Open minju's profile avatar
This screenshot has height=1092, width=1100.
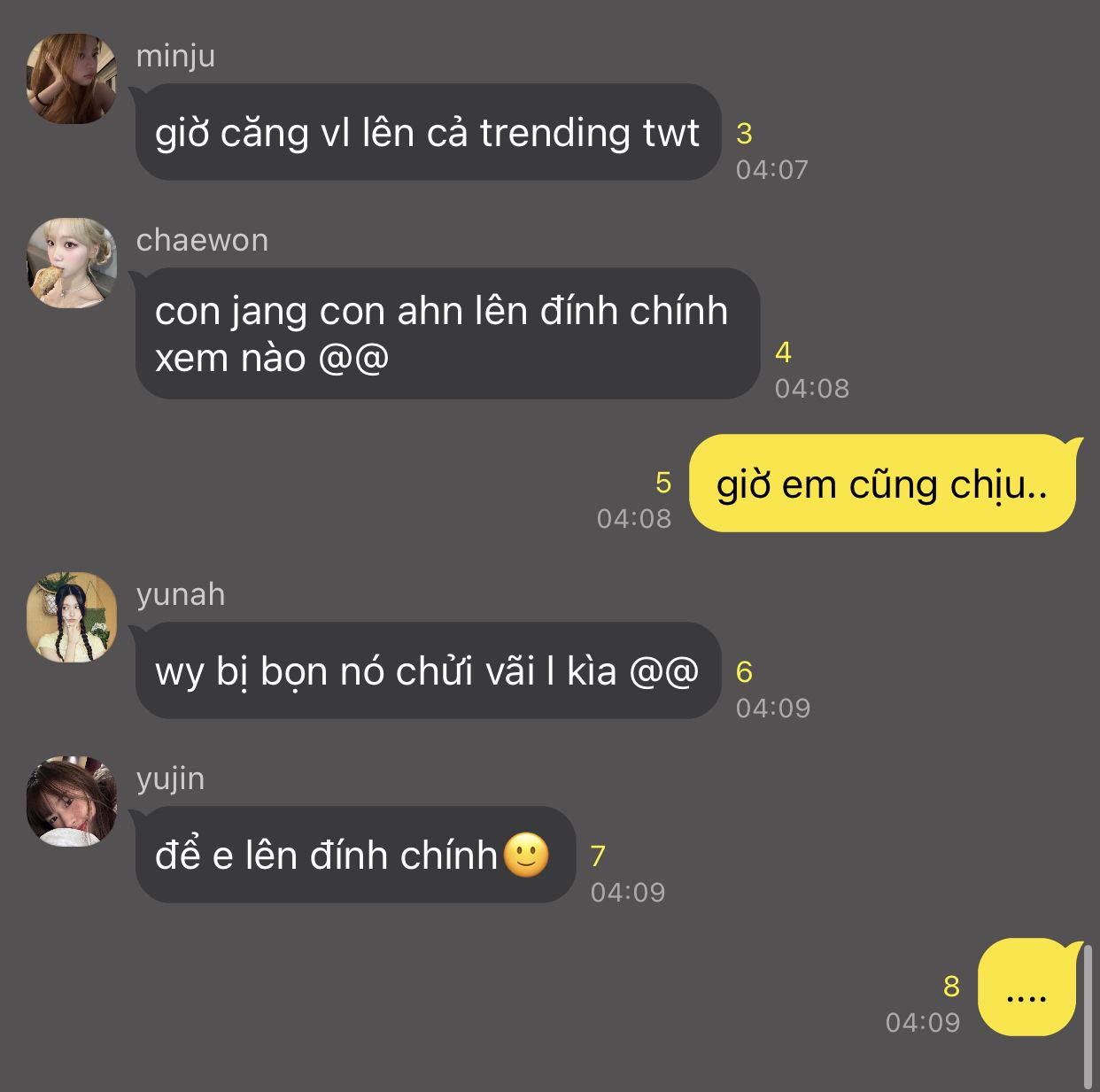pos(72,79)
